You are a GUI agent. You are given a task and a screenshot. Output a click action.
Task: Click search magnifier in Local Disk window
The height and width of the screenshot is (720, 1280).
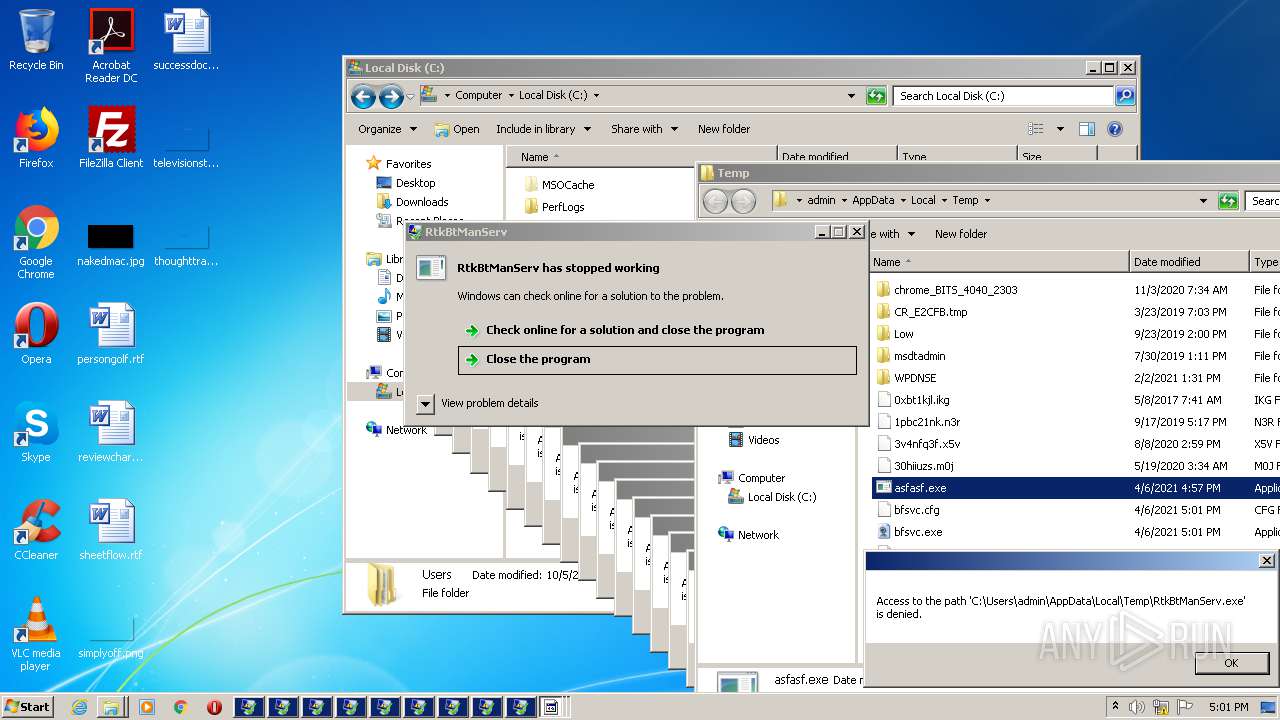1125,96
